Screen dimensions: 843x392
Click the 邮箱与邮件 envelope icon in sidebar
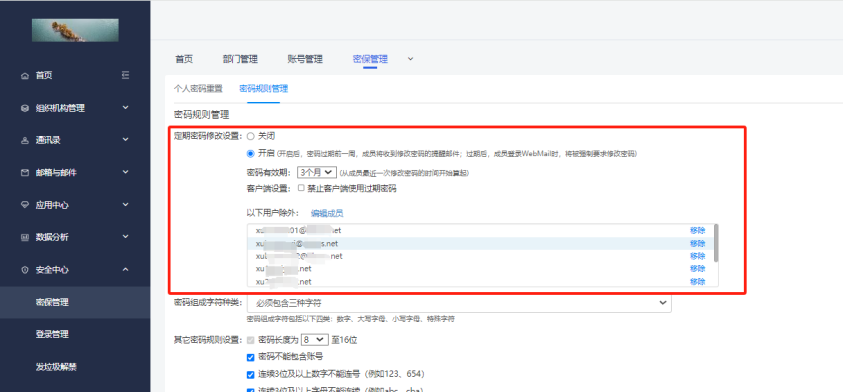click(24, 173)
